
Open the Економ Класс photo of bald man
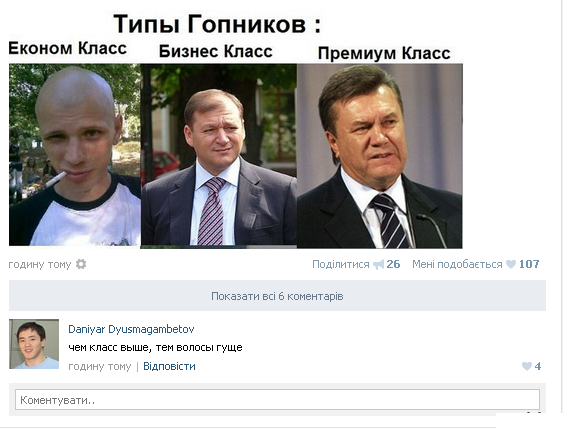coord(75,155)
